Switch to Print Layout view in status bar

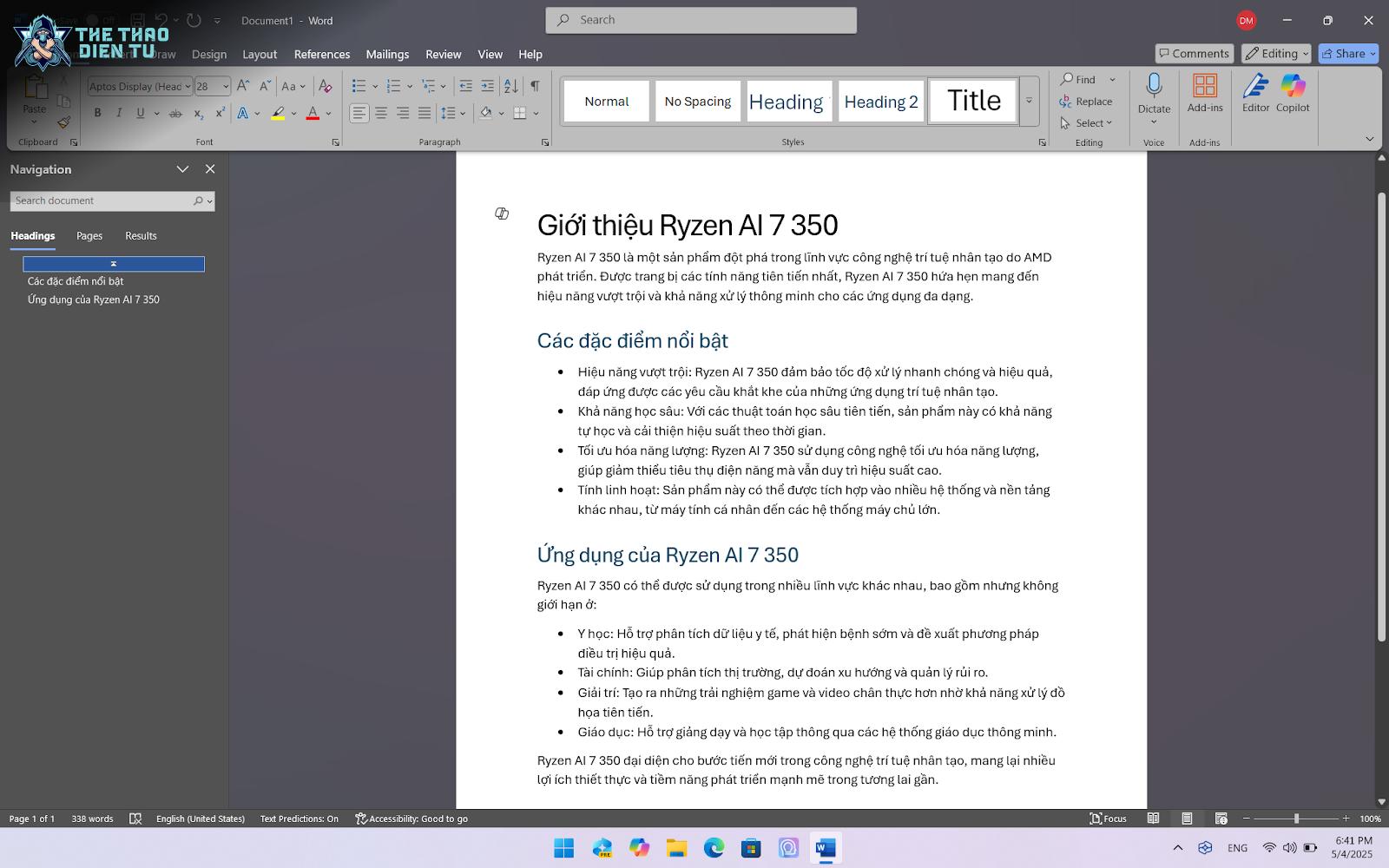1186,819
